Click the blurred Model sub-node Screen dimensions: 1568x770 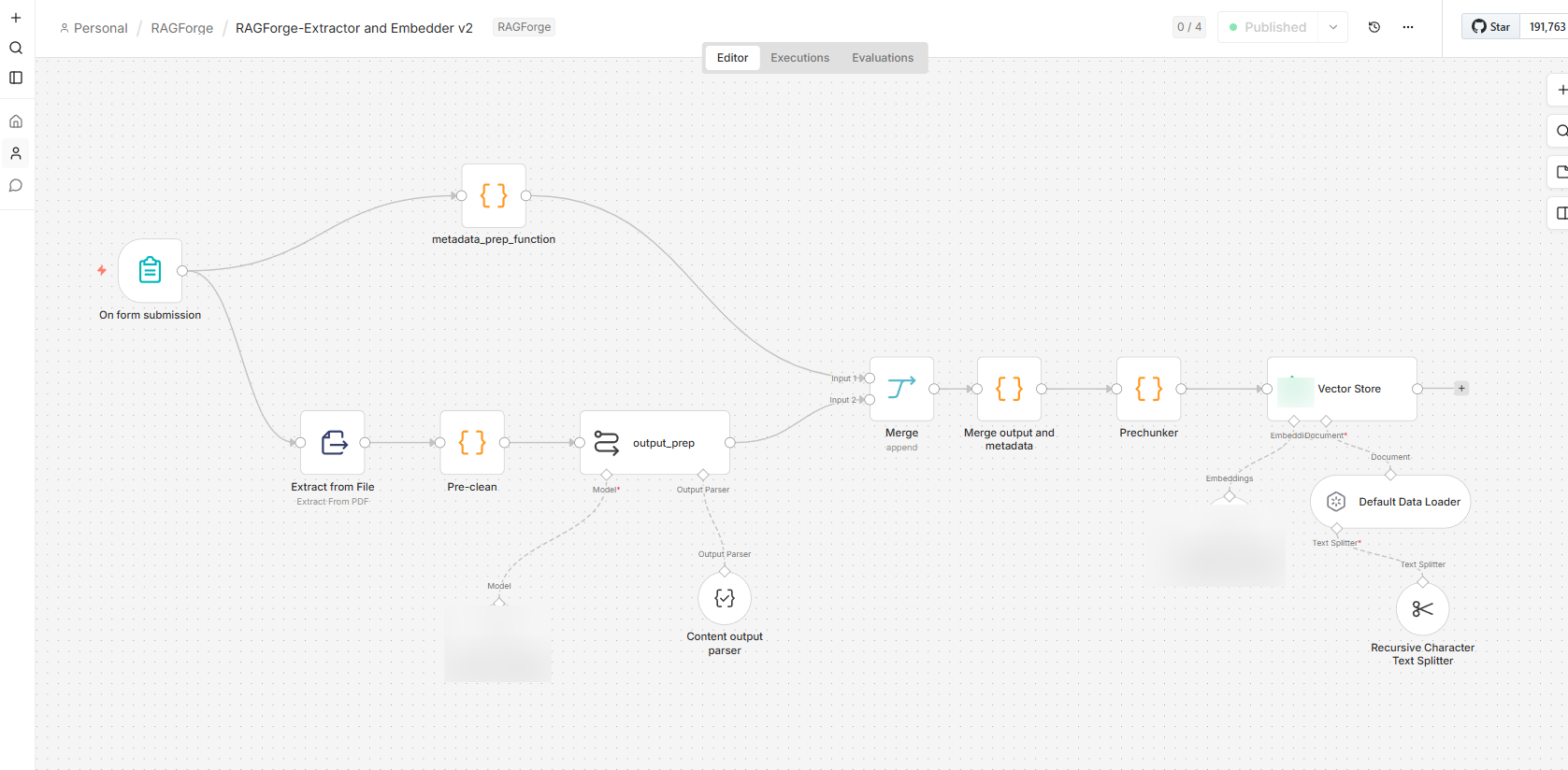coord(498,645)
